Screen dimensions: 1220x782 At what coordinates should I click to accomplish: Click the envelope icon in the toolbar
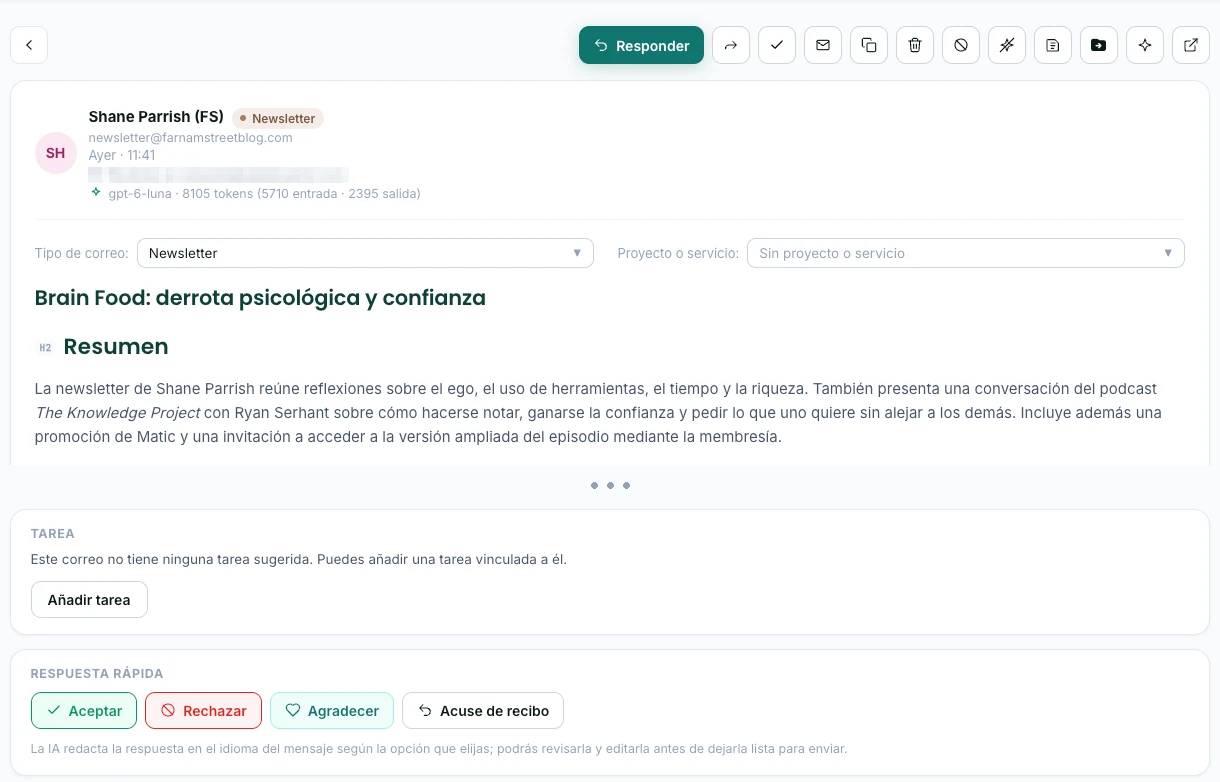pyautogui.click(x=823, y=45)
